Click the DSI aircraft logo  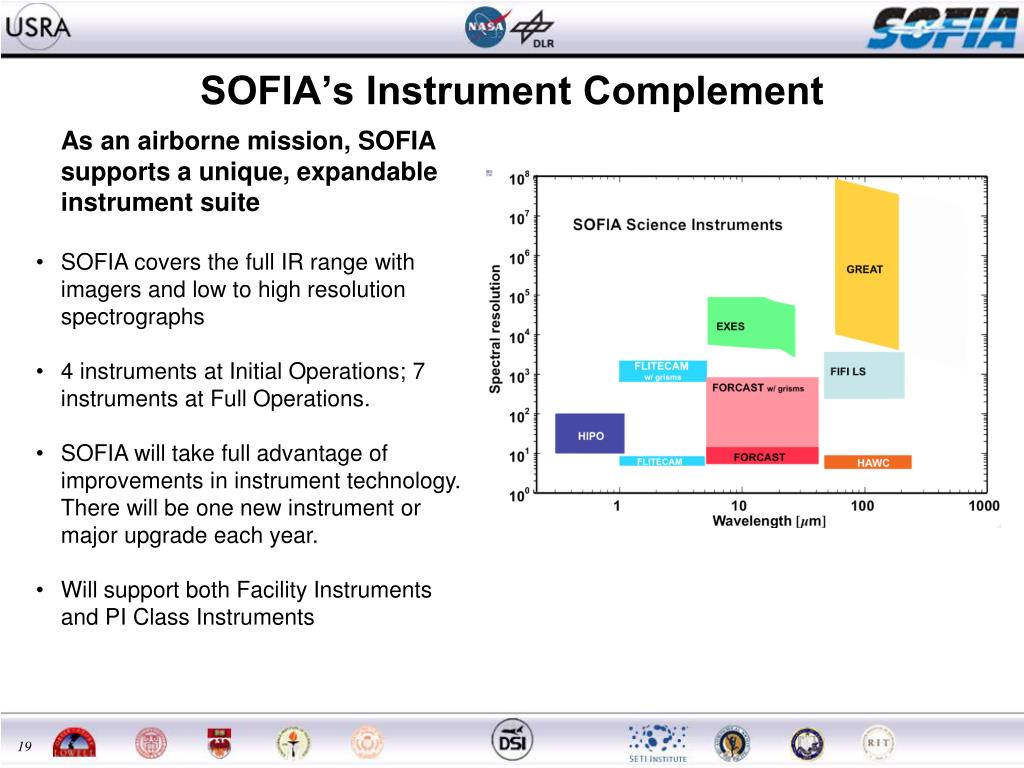click(512, 741)
